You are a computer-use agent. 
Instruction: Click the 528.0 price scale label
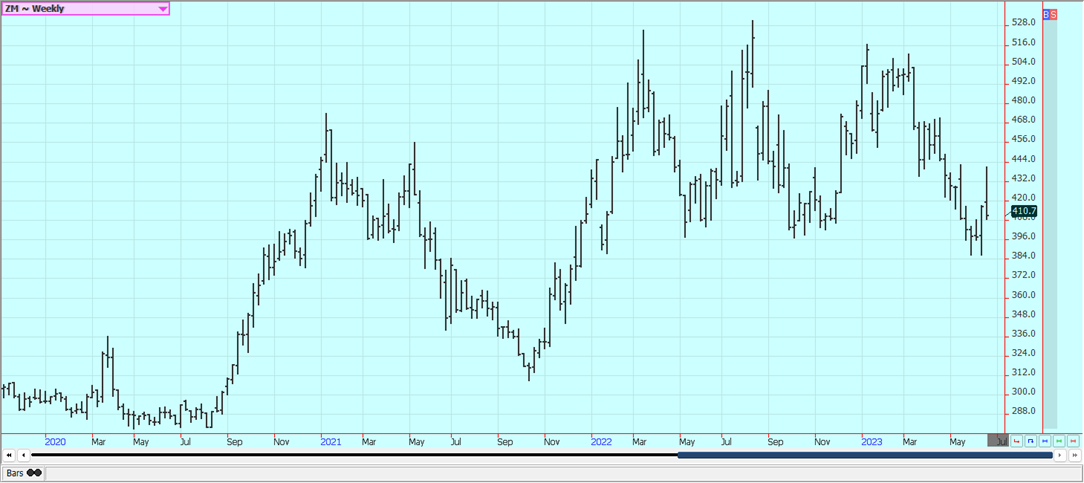point(1023,23)
